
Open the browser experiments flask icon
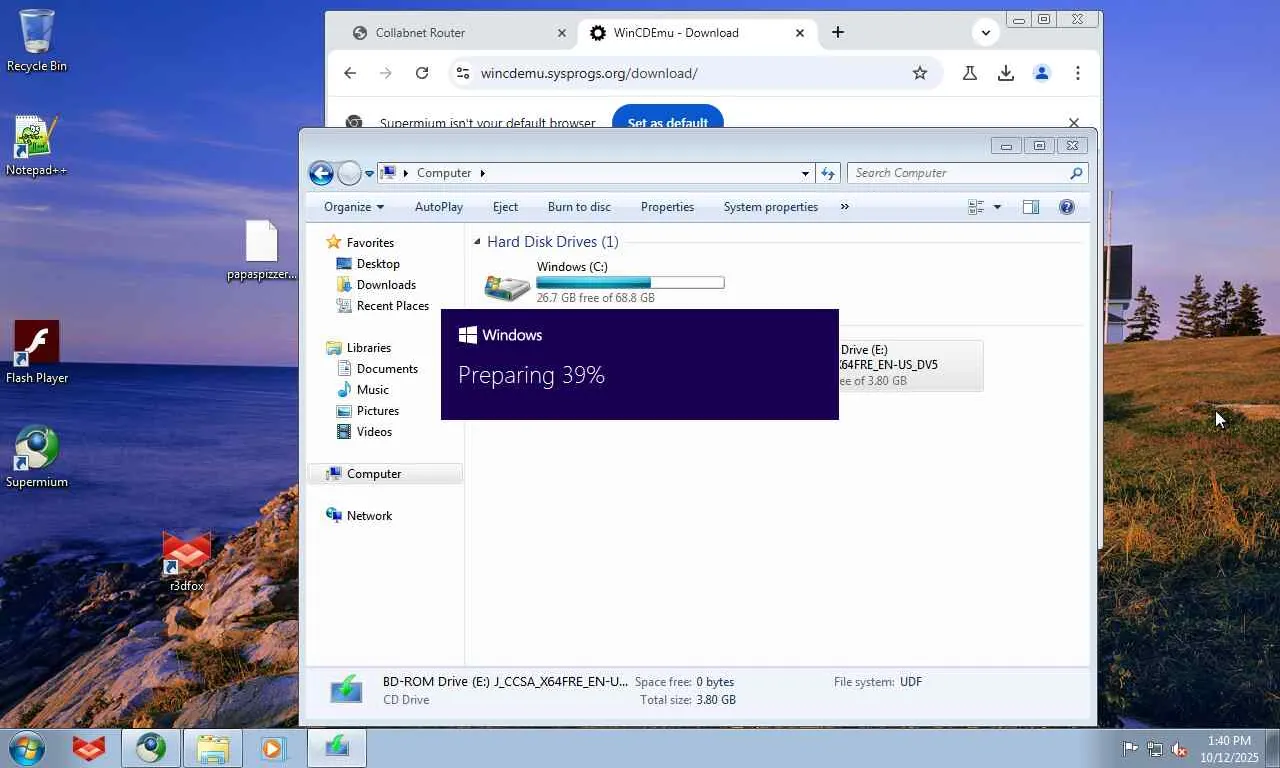point(970,73)
